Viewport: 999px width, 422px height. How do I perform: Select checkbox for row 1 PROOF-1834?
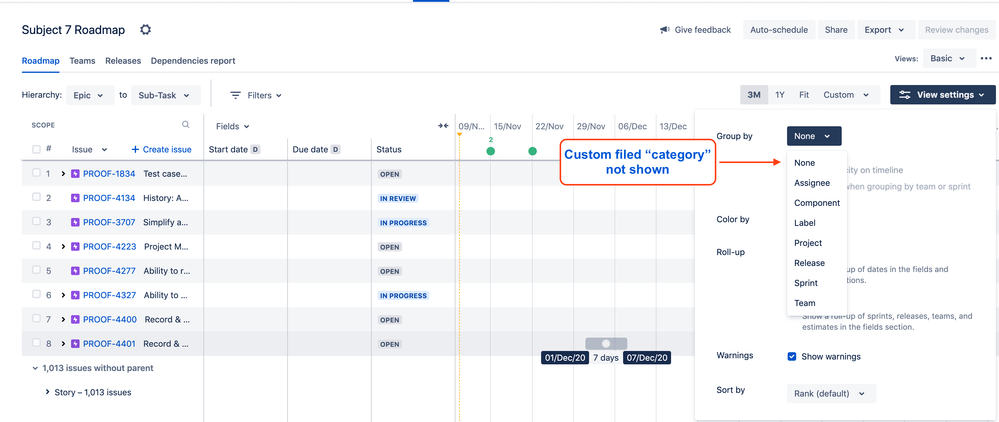36,173
